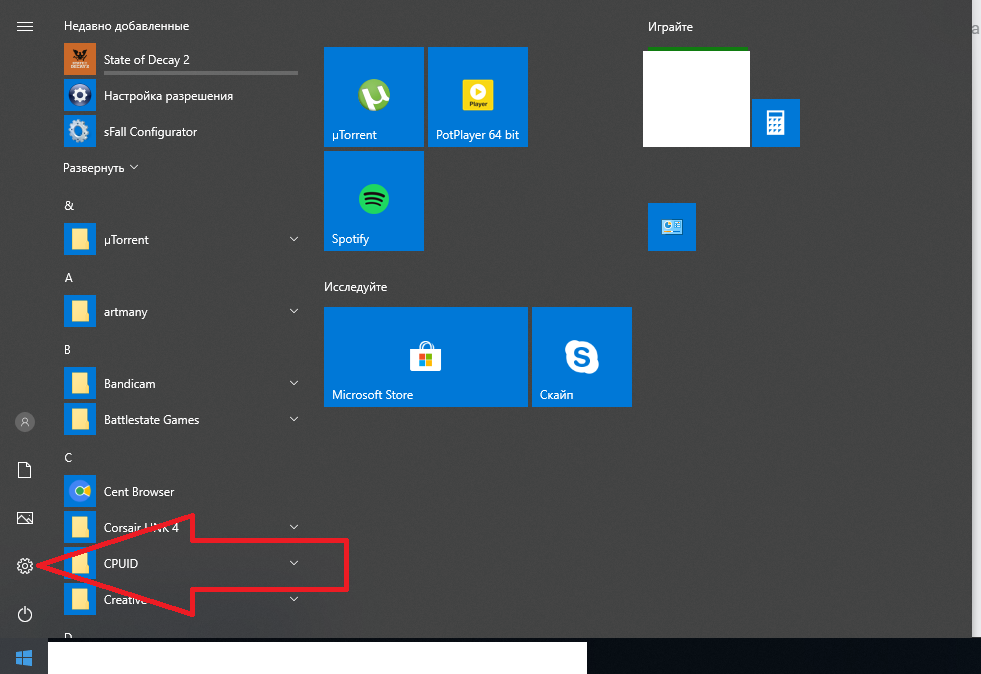Image resolution: width=981 pixels, height=674 pixels.
Task: Select the Исследуйте tile group title
Action: (x=355, y=287)
